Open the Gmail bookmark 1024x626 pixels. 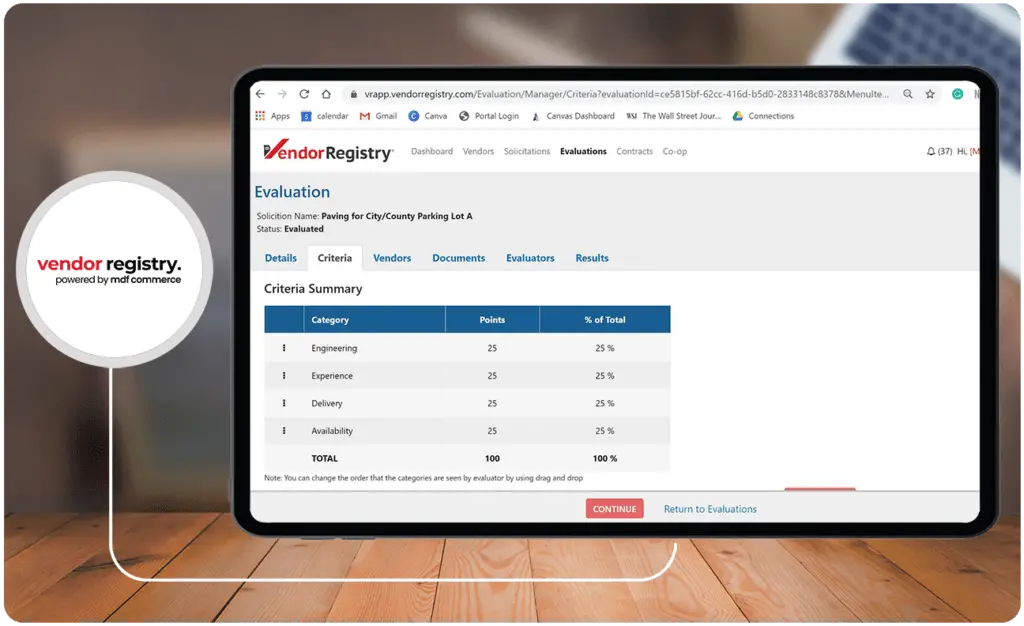[x=378, y=116]
